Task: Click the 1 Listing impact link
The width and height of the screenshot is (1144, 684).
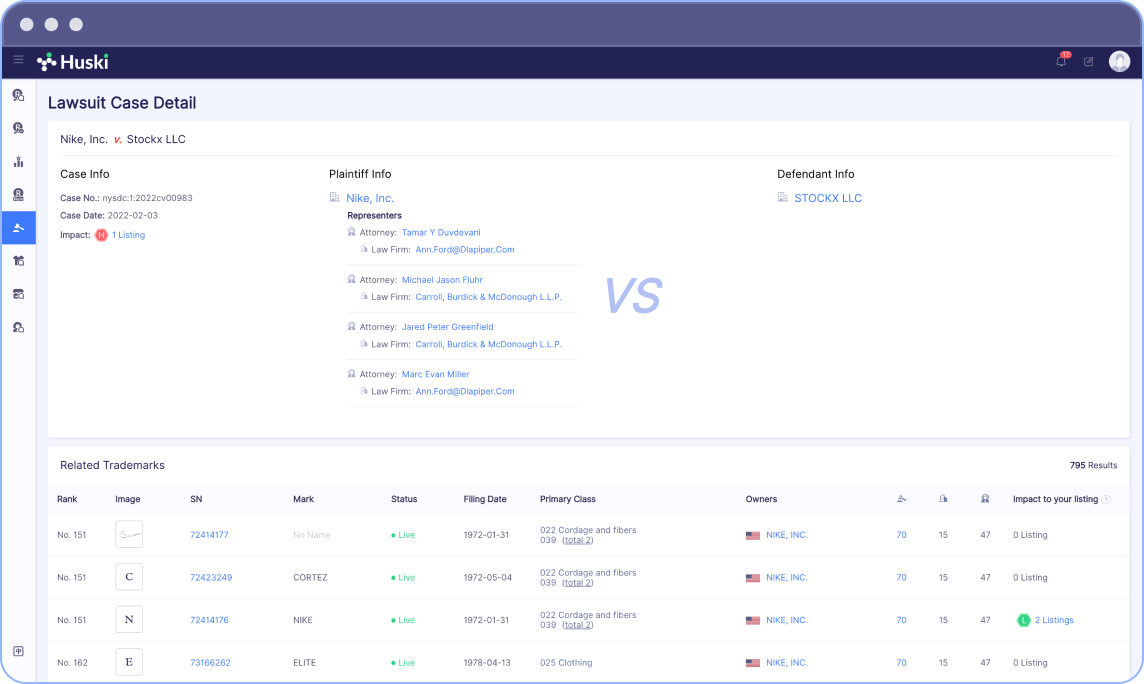Action: (128, 235)
